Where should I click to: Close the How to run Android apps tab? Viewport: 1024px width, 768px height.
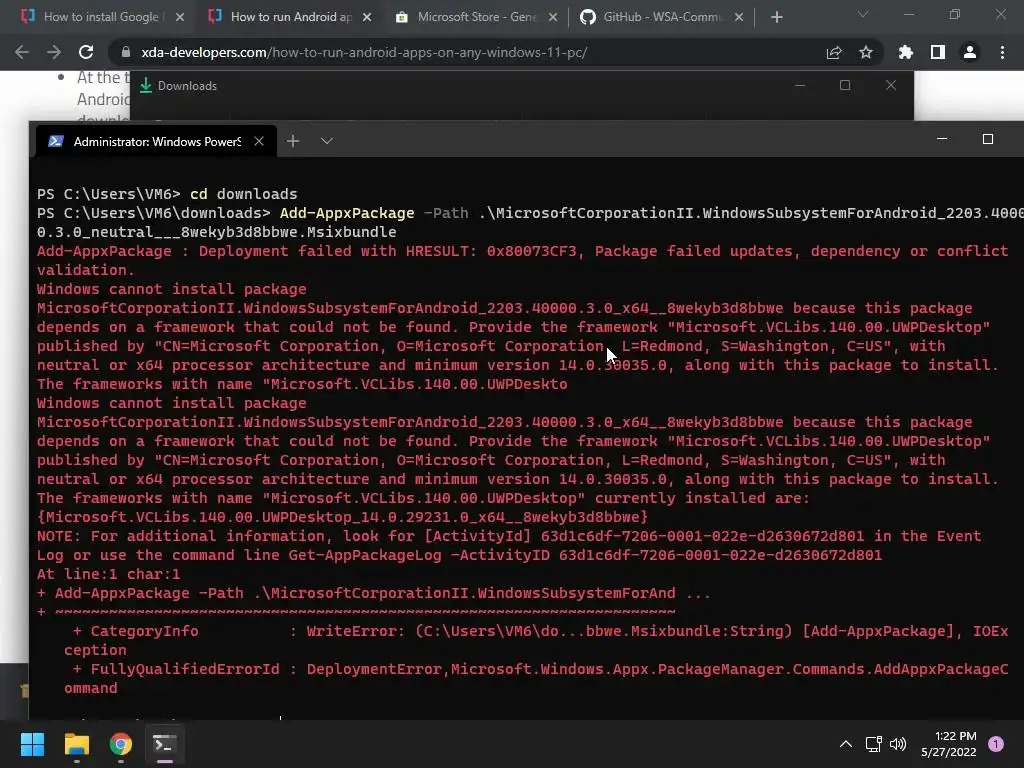tap(367, 17)
